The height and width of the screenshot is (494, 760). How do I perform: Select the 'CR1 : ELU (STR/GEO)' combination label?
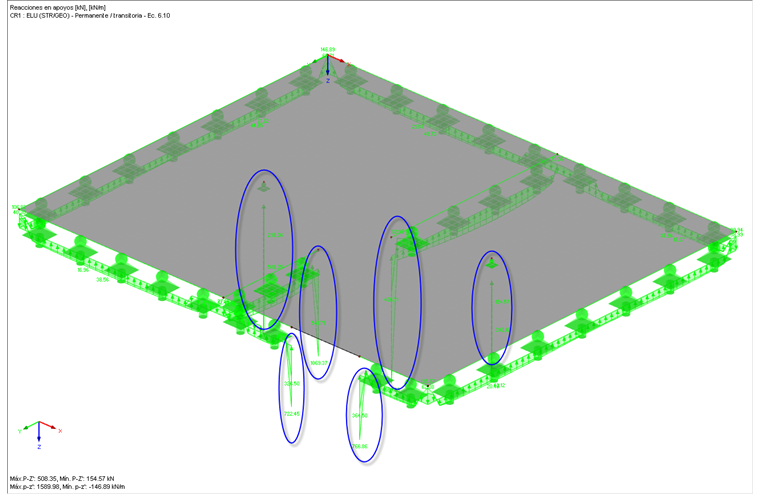click(90, 16)
